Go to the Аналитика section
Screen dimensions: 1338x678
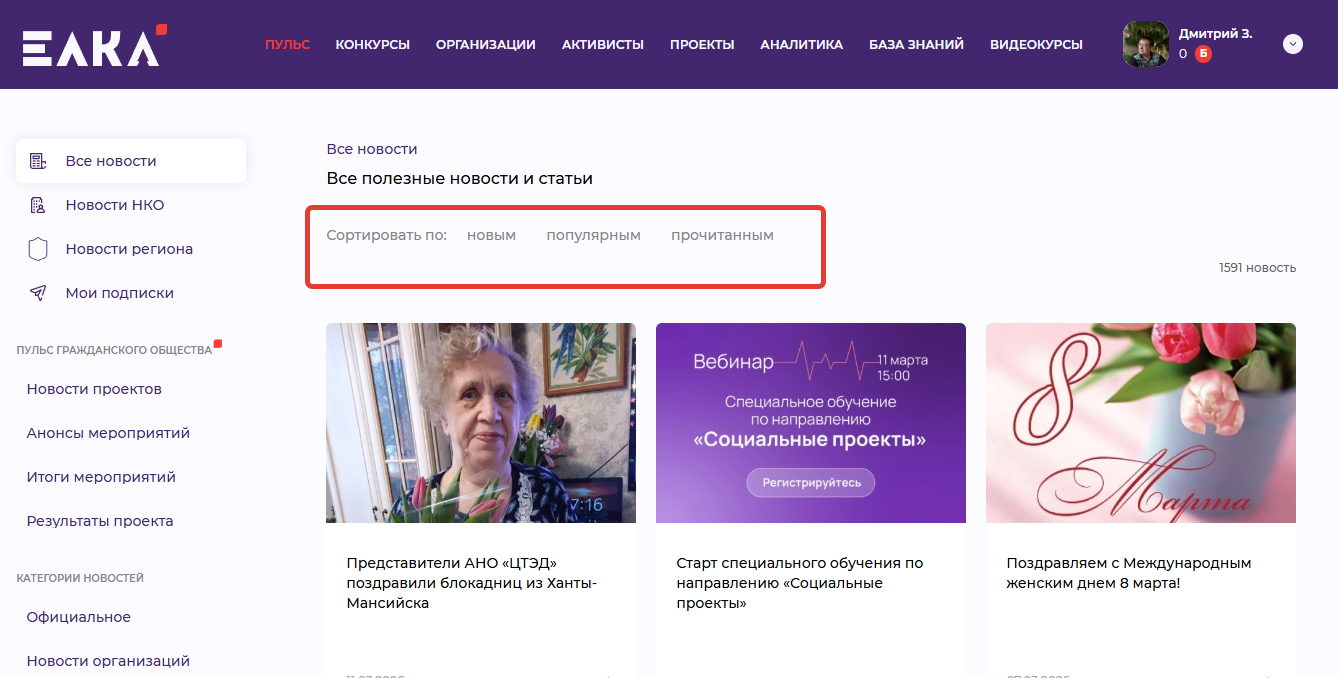pyautogui.click(x=801, y=45)
